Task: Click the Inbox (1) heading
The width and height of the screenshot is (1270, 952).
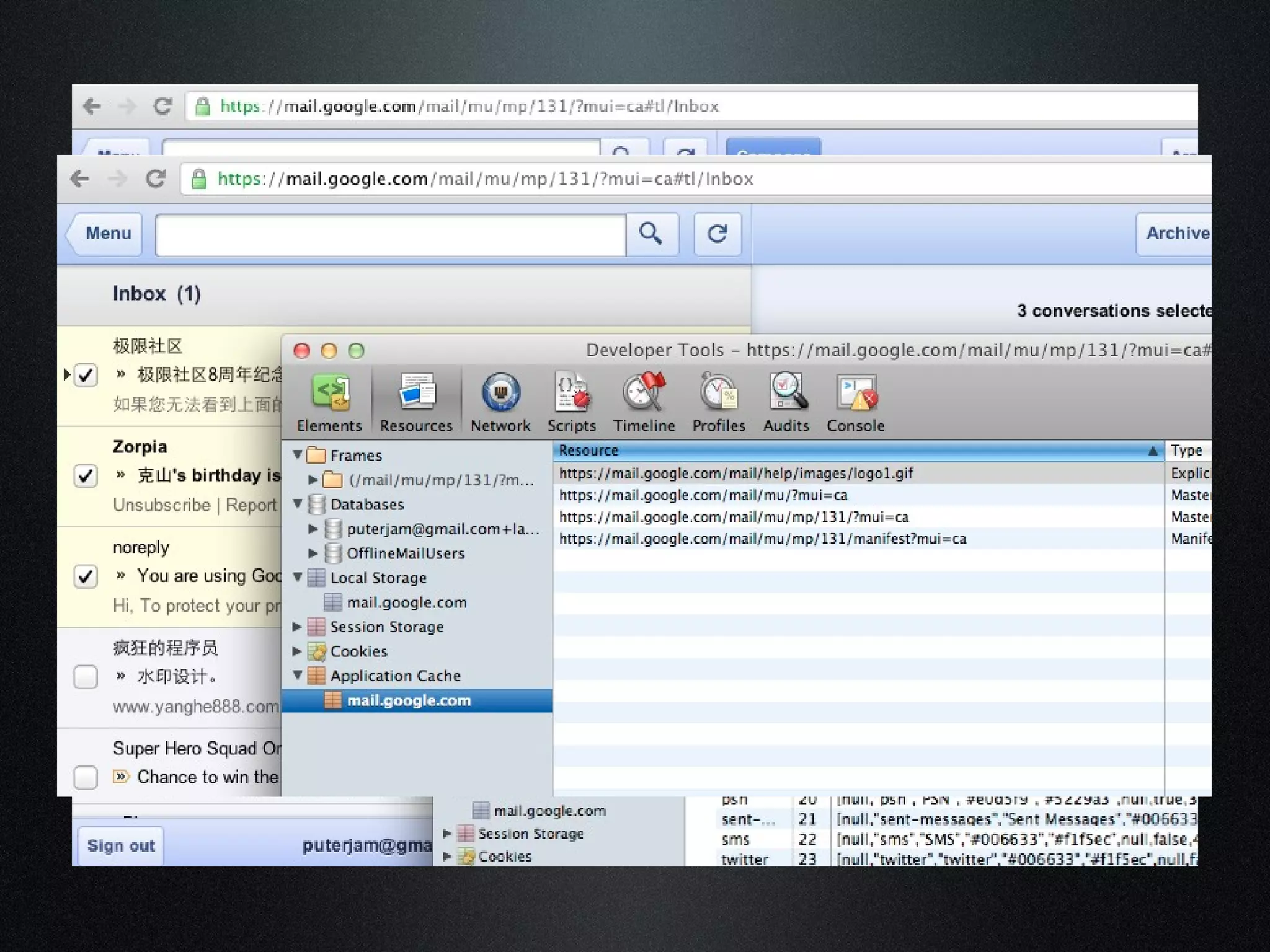Action: tap(157, 294)
